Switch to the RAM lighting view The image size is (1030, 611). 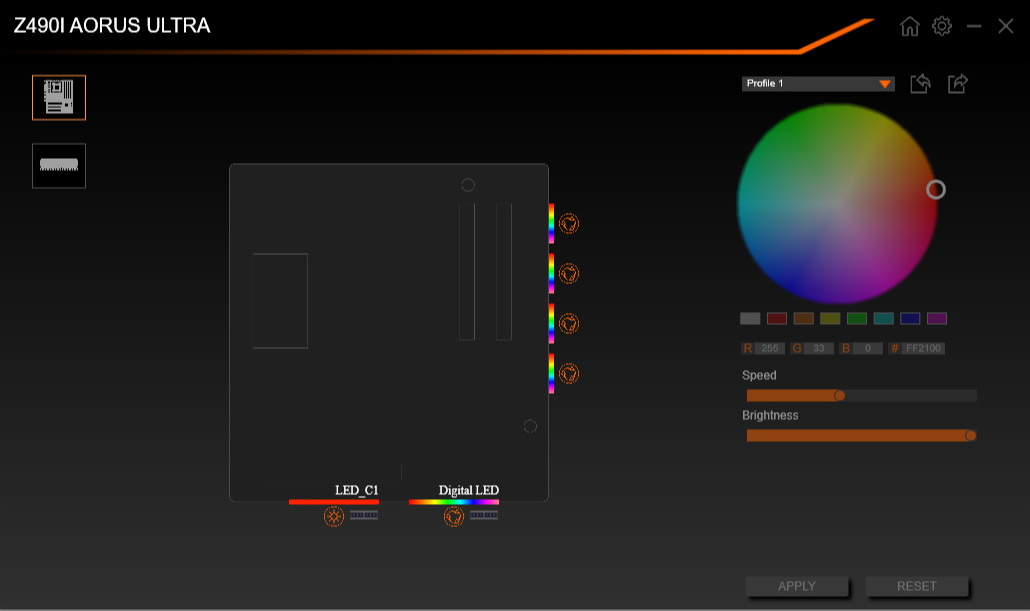(x=58, y=165)
